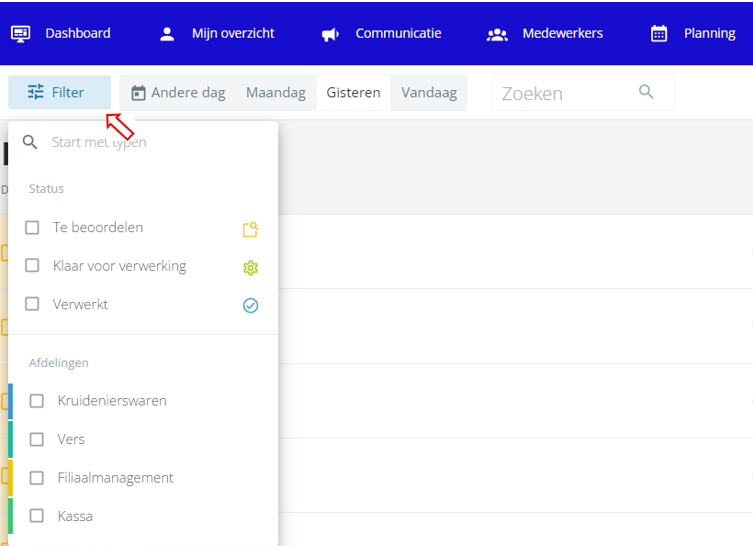
Task: Click the green gear Klaar voor verwerking icon
Action: click(x=250, y=267)
